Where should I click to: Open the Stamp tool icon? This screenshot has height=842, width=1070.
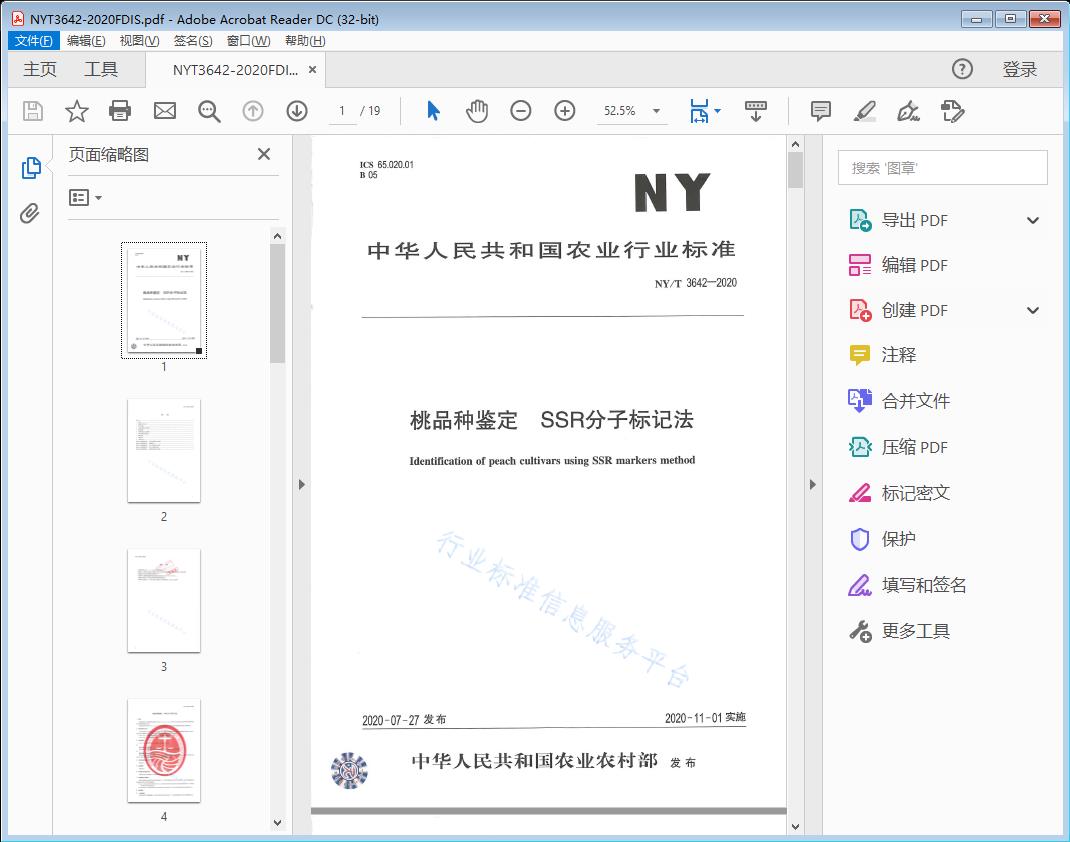pyautogui.click(x=953, y=111)
